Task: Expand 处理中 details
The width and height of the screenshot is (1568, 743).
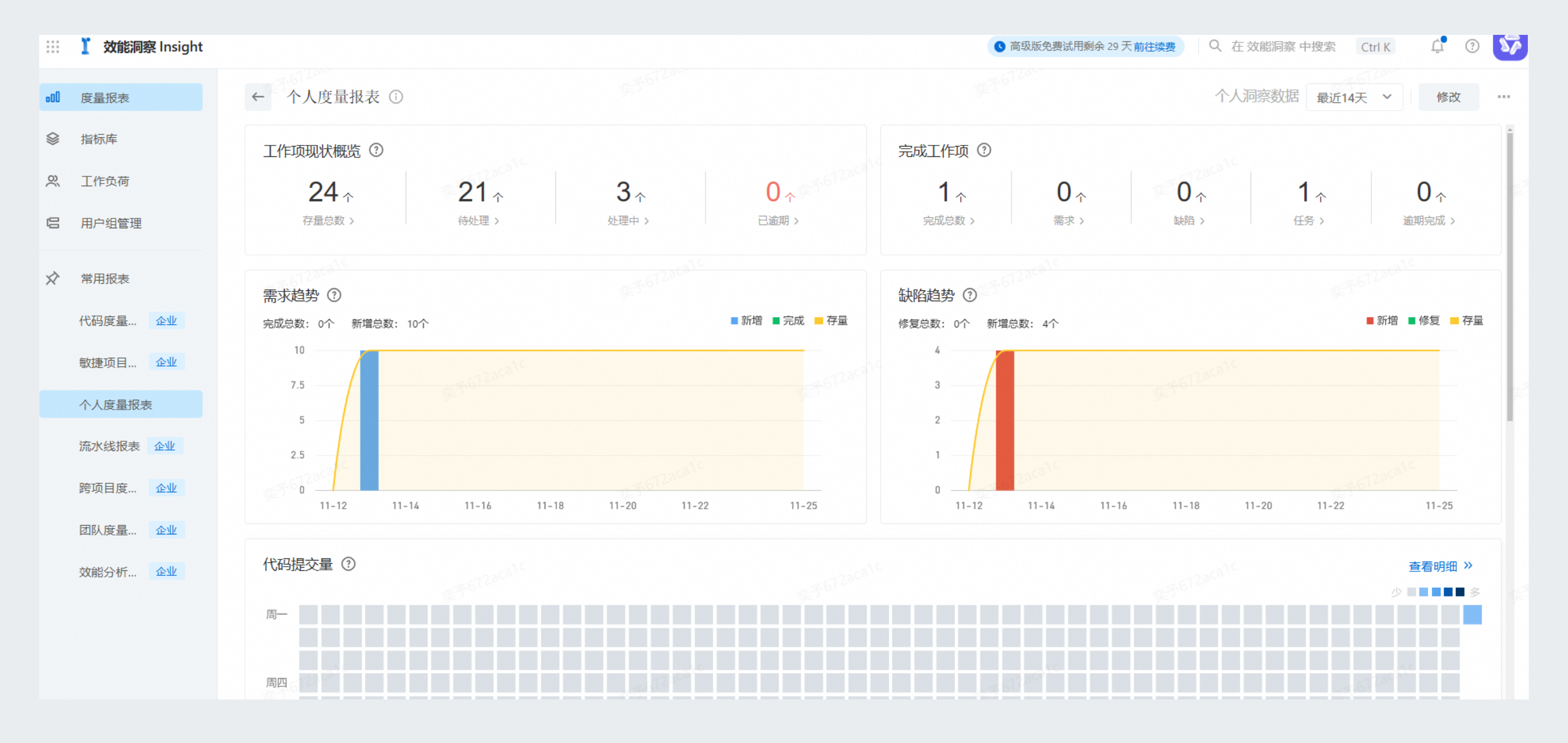Action: [x=628, y=221]
